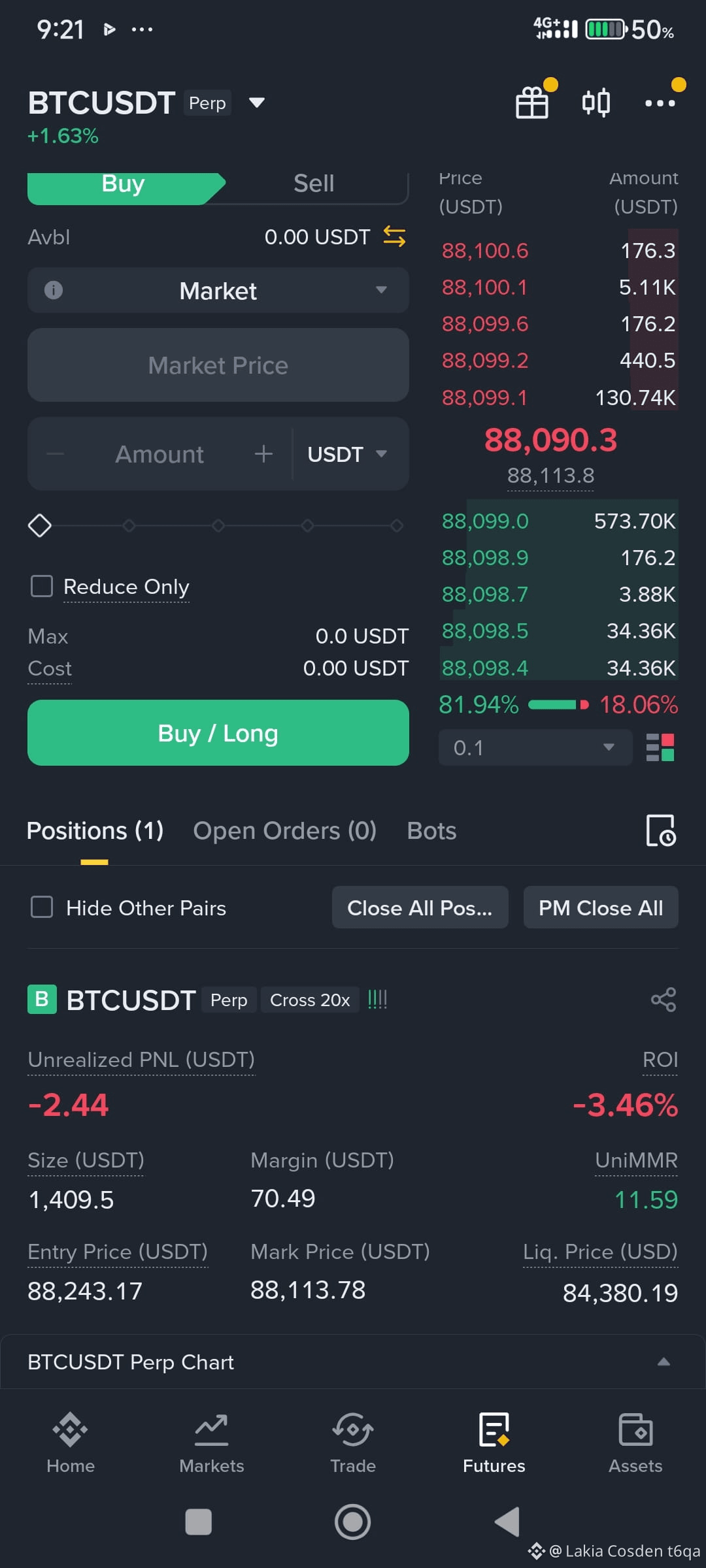Image resolution: width=706 pixels, height=1568 pixels.
Task: Open the candlestick chart icon
Action: [596, 103]
